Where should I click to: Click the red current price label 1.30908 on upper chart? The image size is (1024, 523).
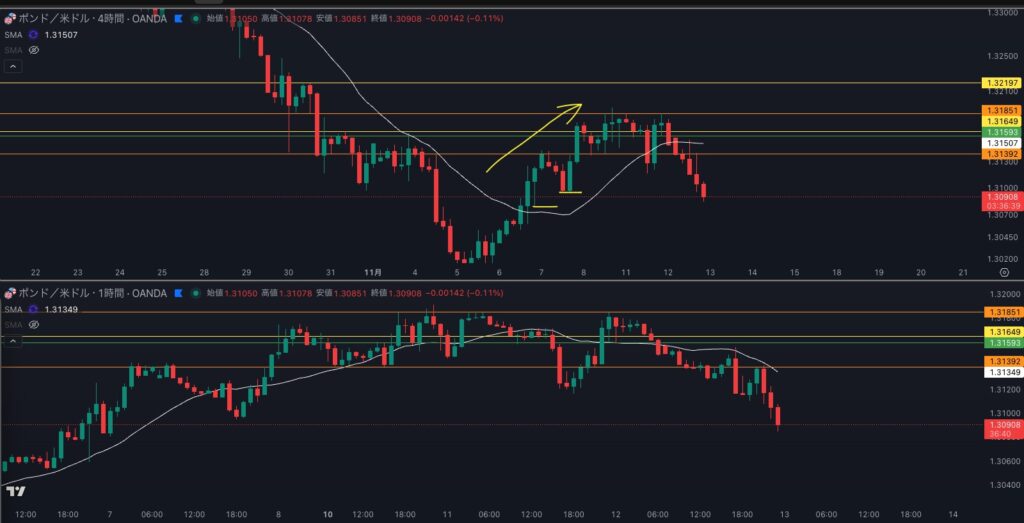coord(1001,198)
